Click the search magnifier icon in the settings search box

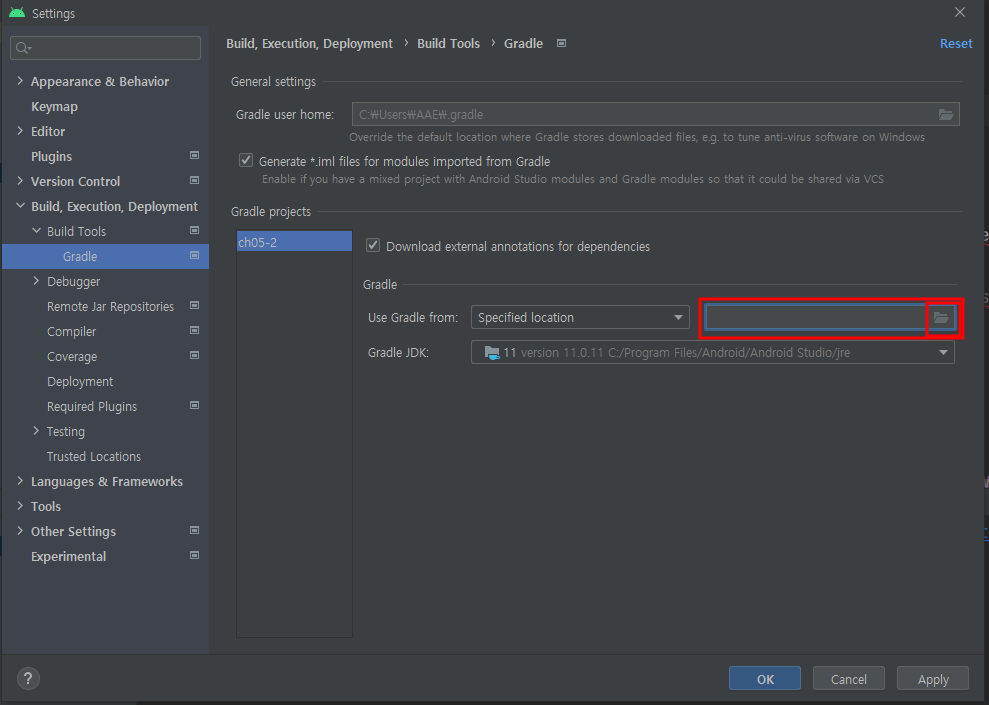pyautogui.click(x=21, y=47)
